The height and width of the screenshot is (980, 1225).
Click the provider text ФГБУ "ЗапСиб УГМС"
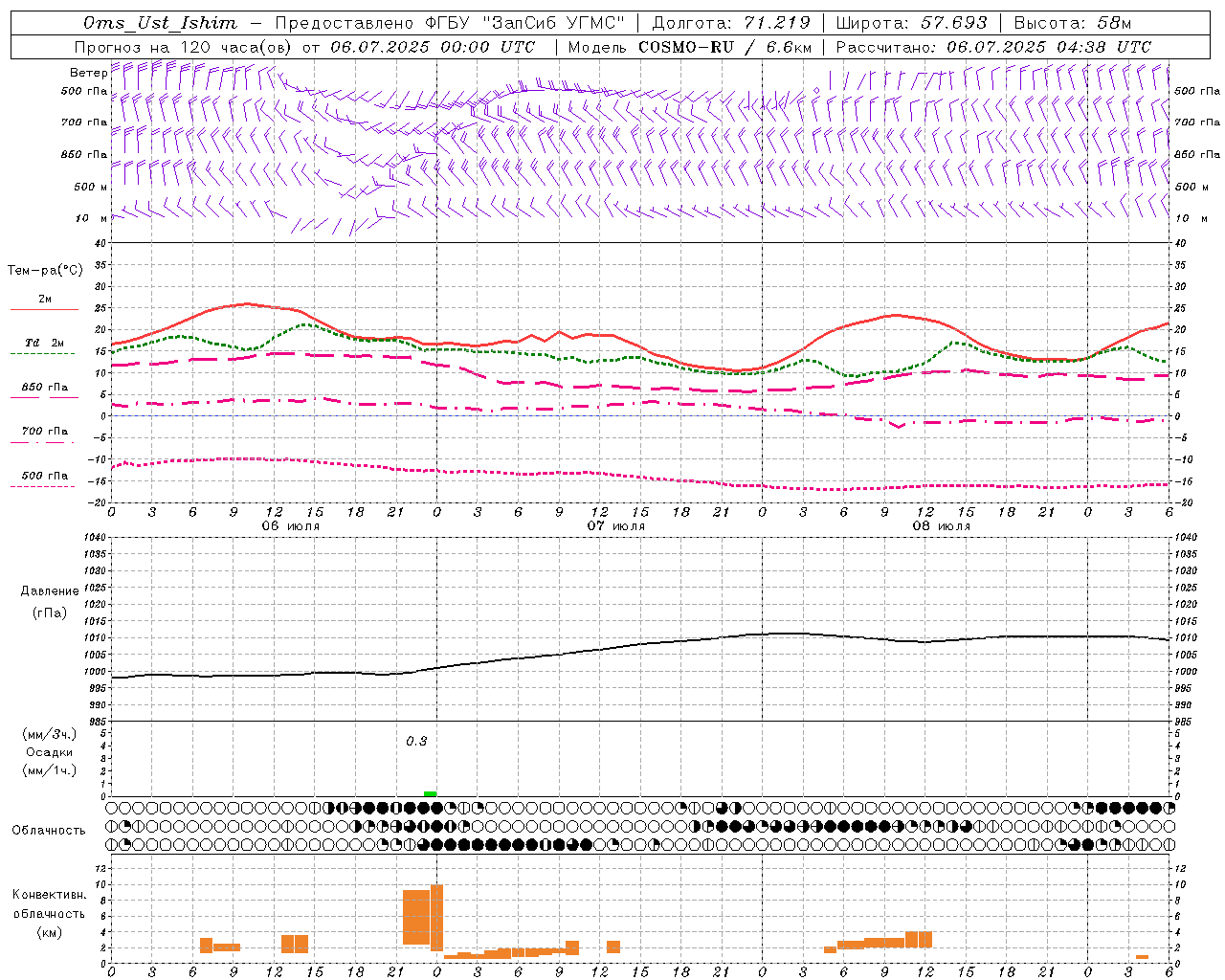pos(524,23)
